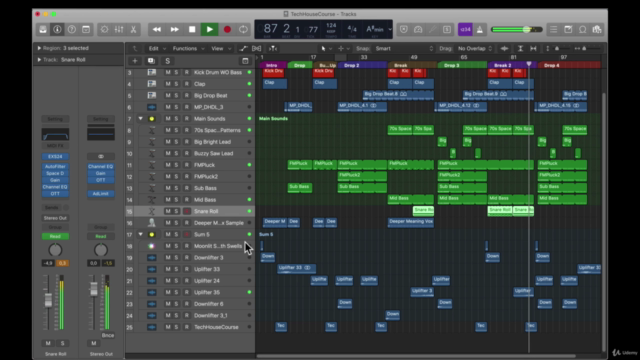Screen dimensions: 640x360
Task: Solo the Sub Bass track
Action: (x=176, y=188)
